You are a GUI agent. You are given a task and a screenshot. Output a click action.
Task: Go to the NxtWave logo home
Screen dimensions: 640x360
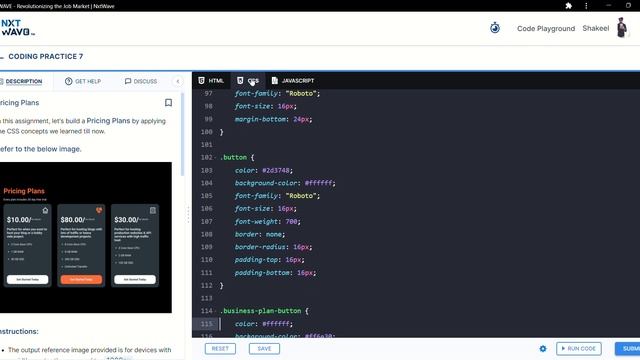pos(17,28)
